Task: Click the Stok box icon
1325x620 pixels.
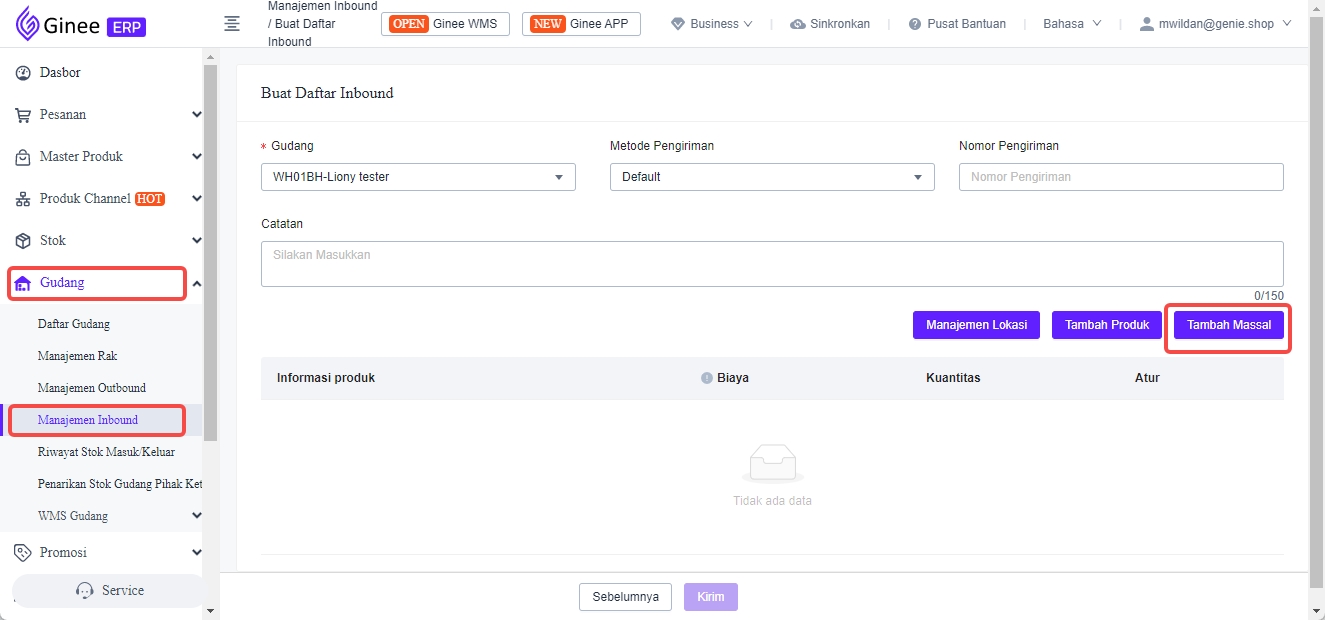Action: click(23, 241)
